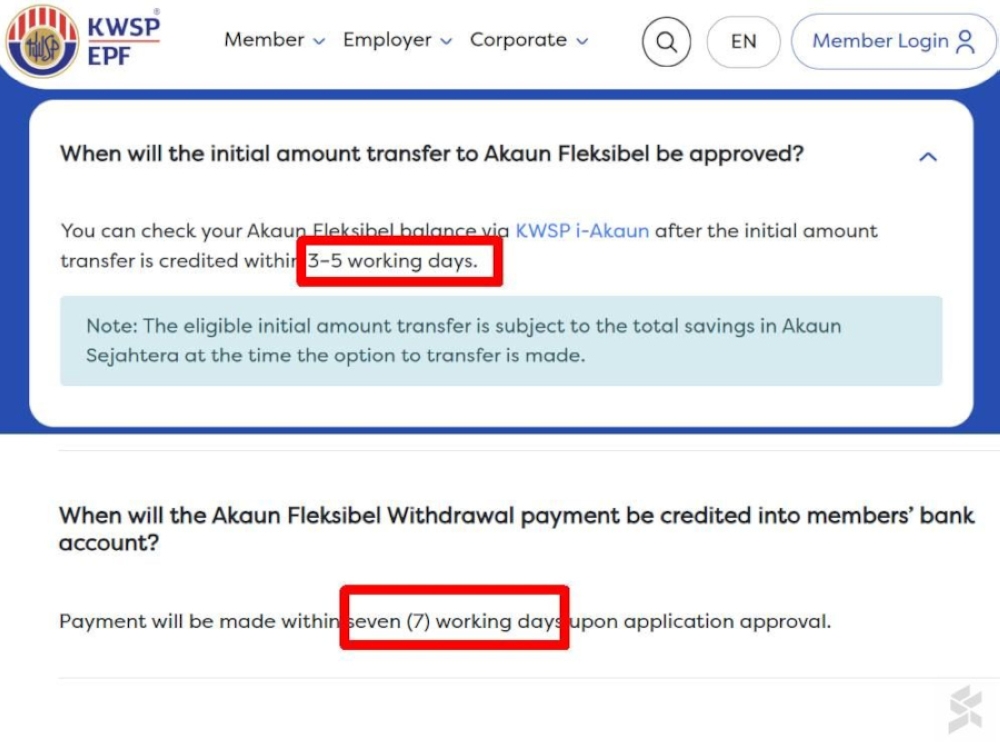The width and height of the screenshot is (1000, 751).
Task: Click the watermark logo at bottom right
Action: pos(965,709)
